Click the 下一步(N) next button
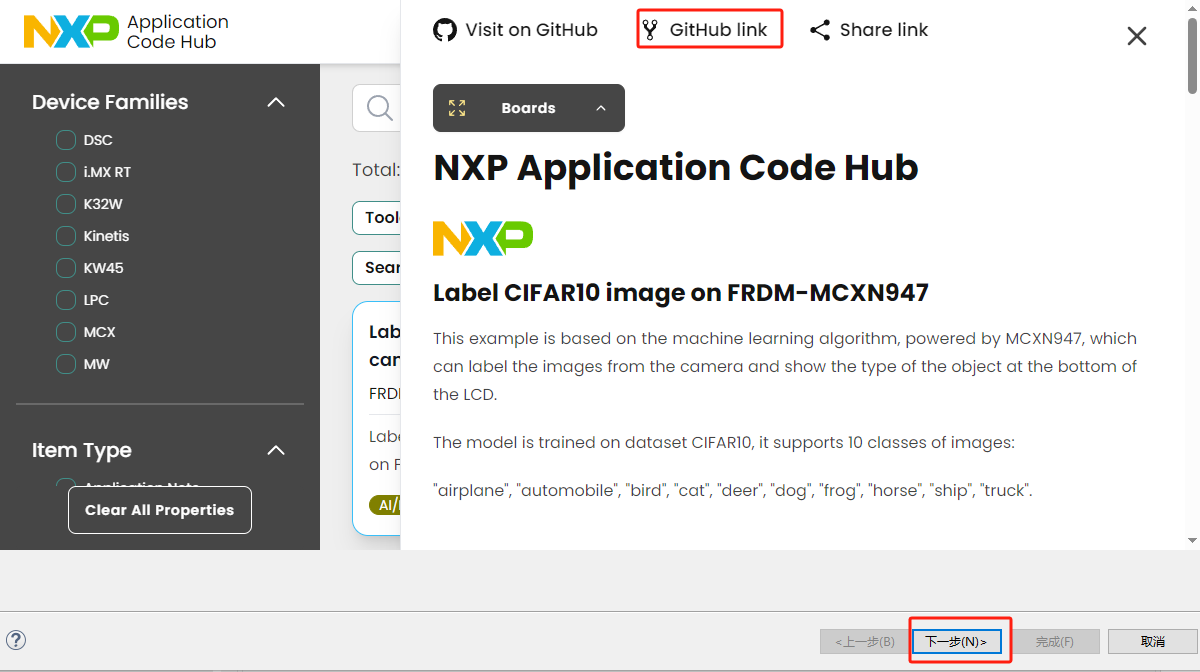The height and width of the screenshot is (672, 1200). (956, 641)
